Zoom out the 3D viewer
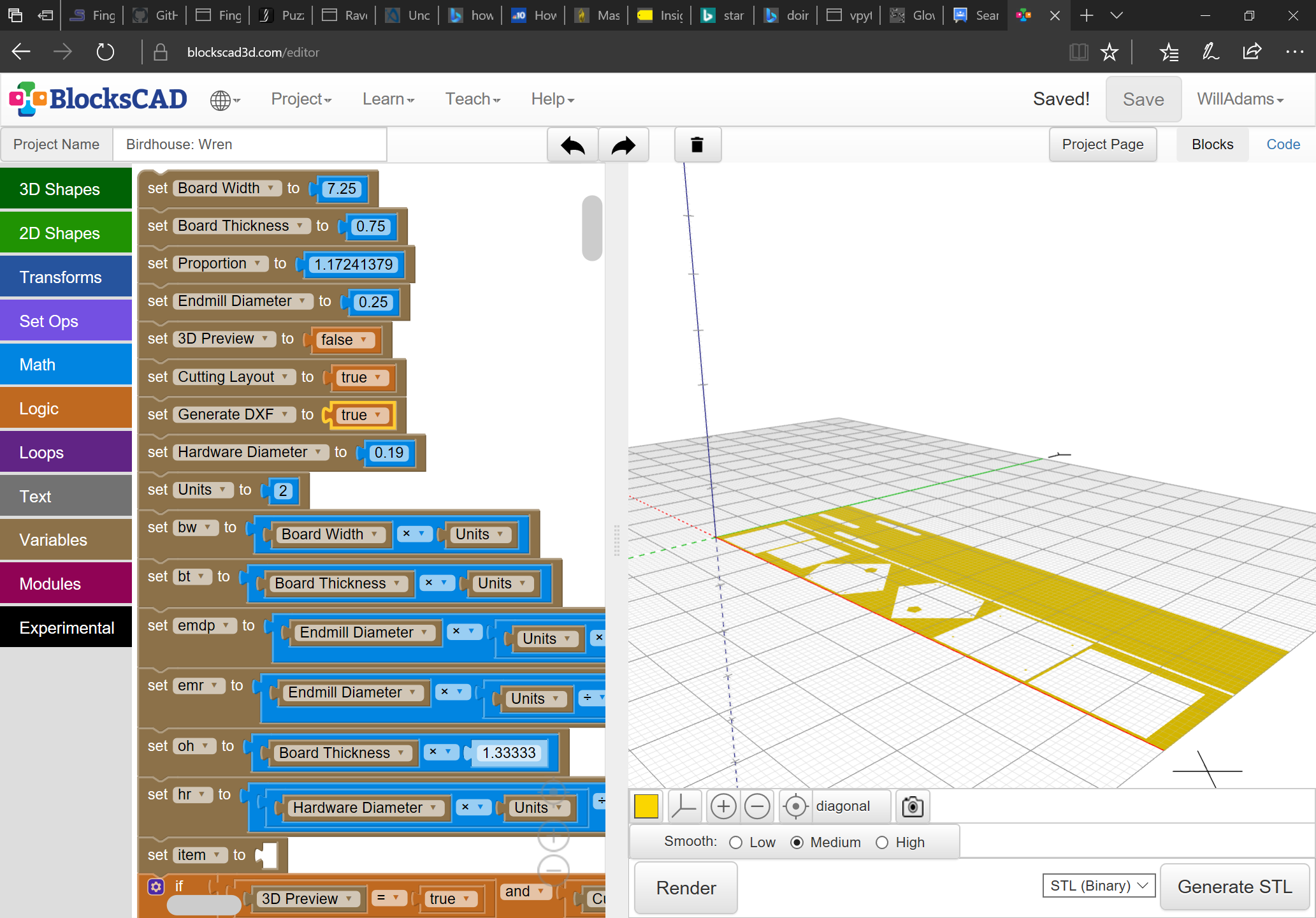Viewport: 1316px width, 918px height. tap(757, 806)
